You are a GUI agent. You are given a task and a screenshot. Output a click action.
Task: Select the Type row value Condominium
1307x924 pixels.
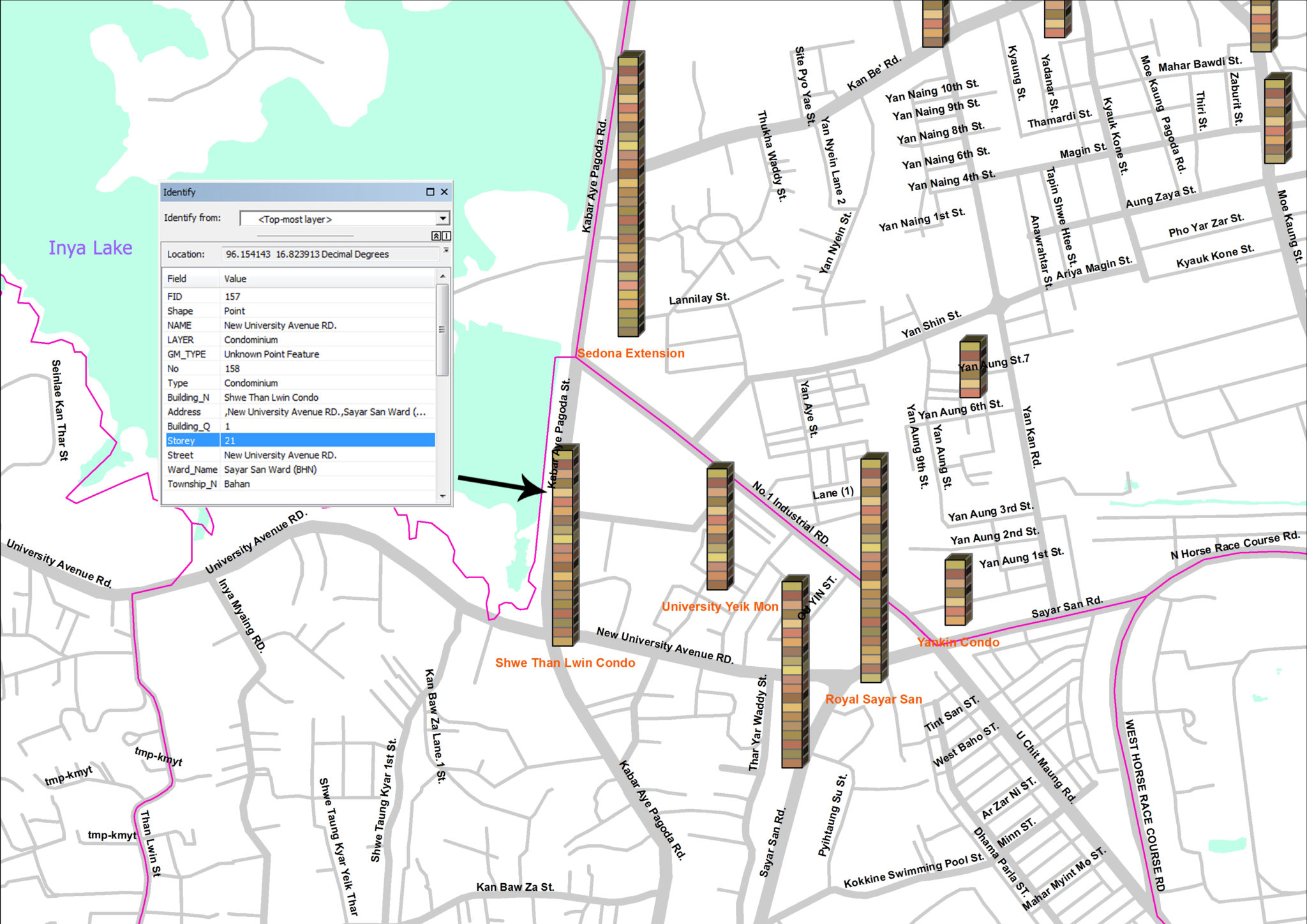click(251, 384)
